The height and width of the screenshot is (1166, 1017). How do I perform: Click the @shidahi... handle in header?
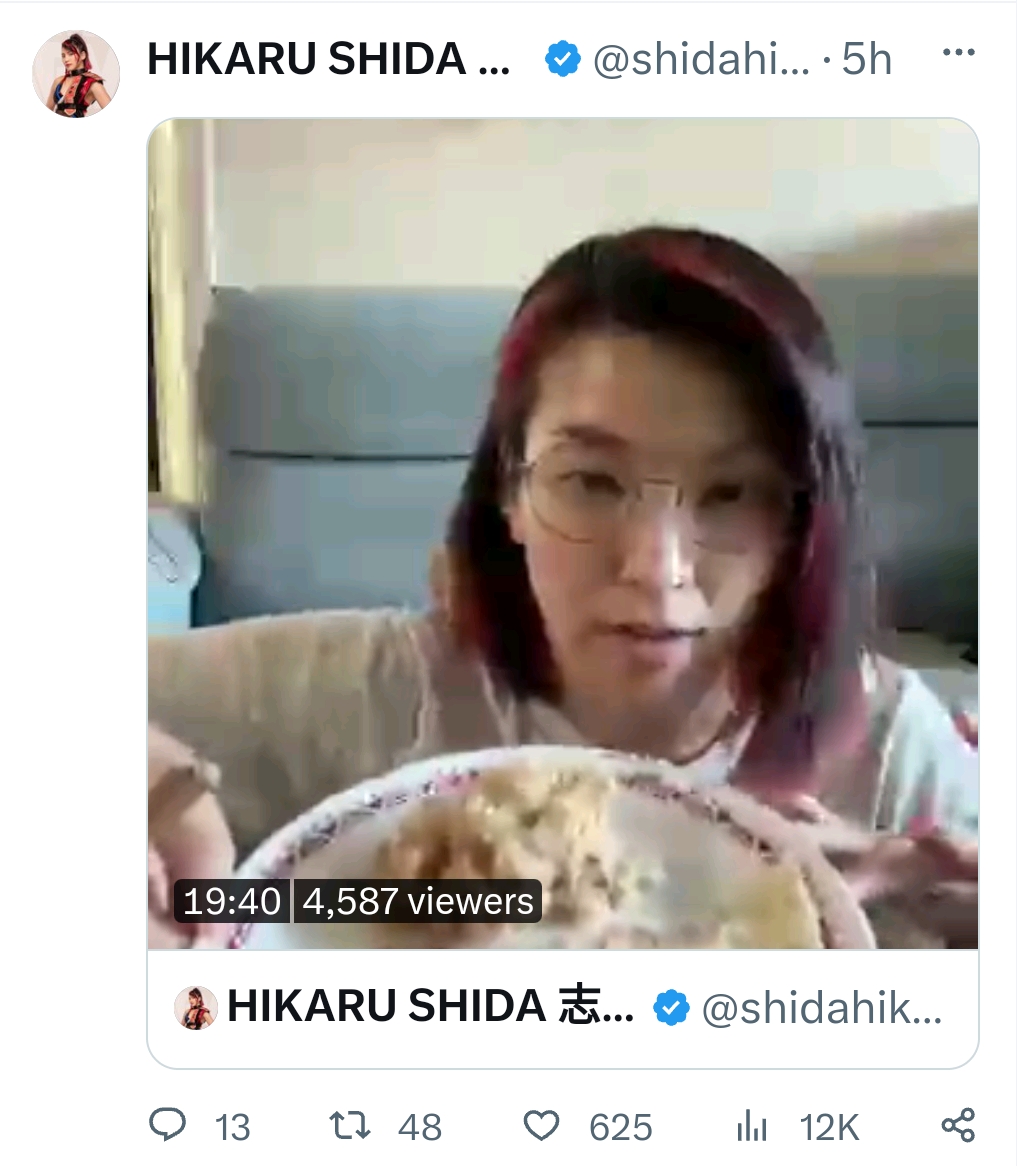coord(701,59)
